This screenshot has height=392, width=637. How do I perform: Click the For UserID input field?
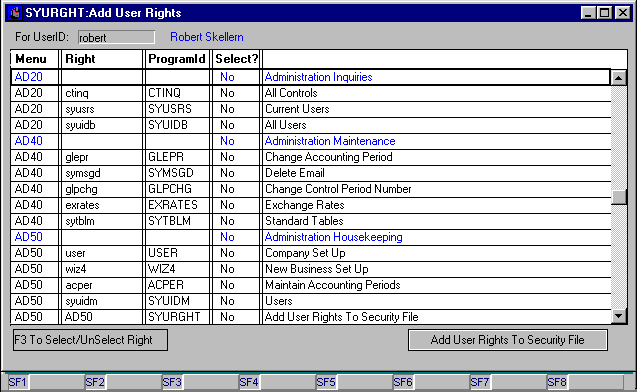(116, 37)
